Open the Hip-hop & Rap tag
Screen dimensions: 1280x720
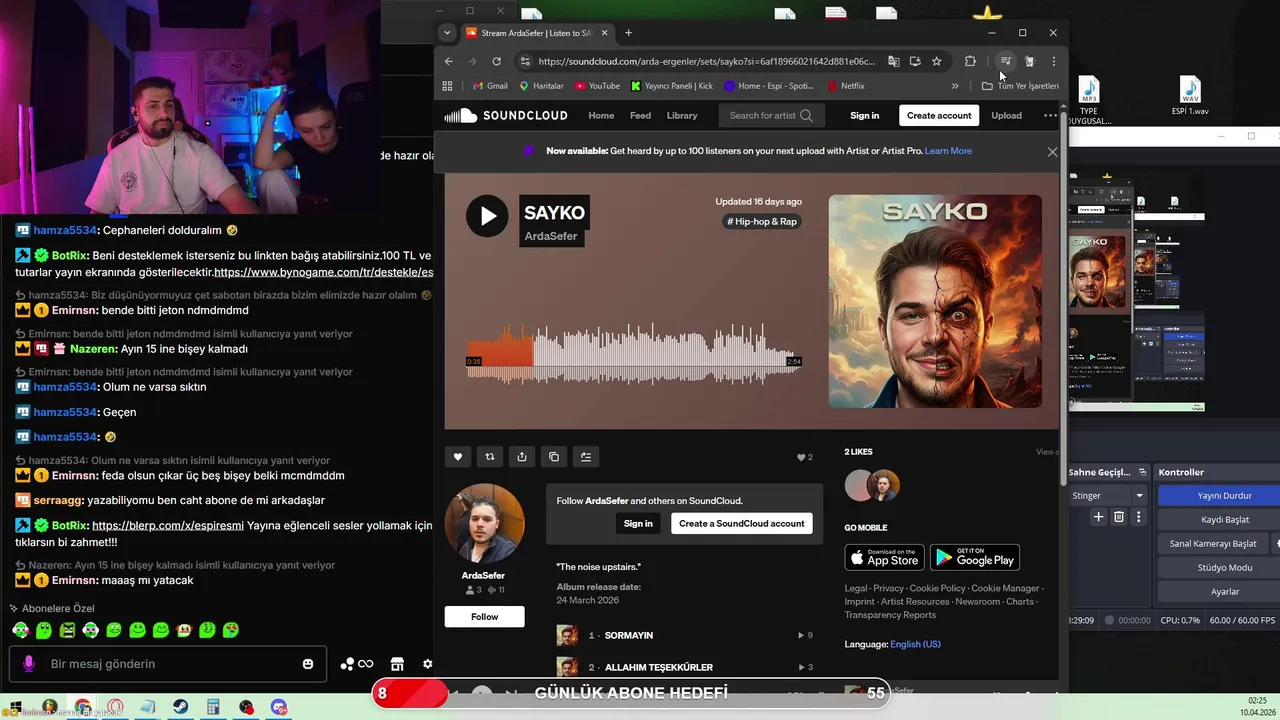(762, 221)
